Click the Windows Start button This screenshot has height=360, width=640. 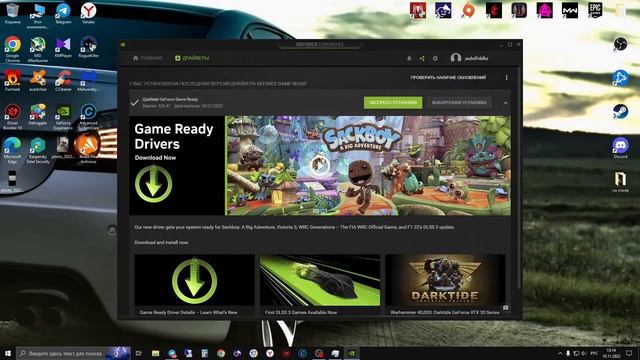(7, 353)
